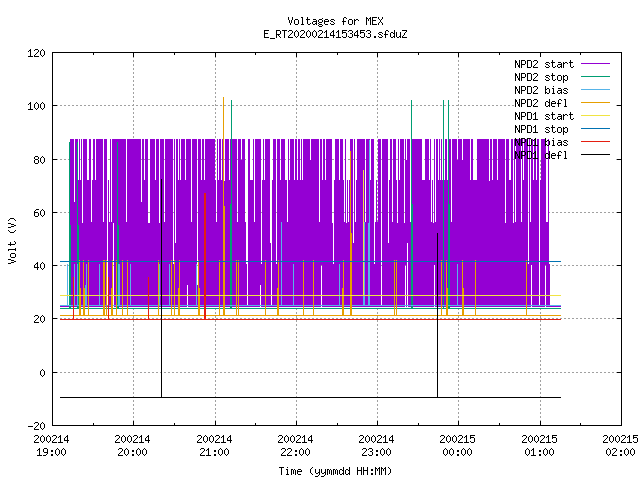
Task: Click the red NPD1 bias legend line sample
Action: 595,142
